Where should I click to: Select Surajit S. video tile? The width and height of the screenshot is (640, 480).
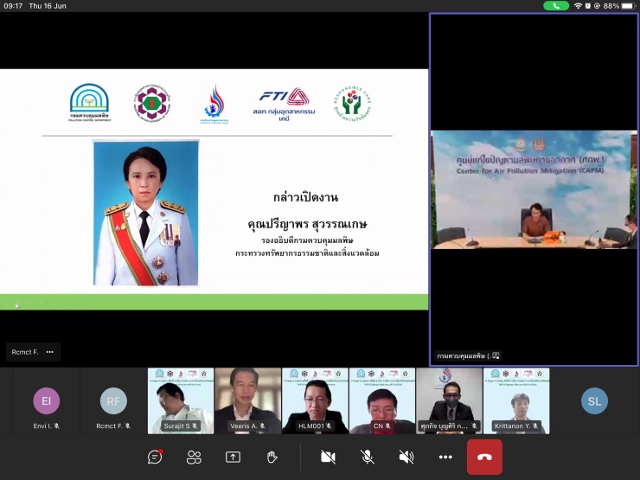point(181,400)
